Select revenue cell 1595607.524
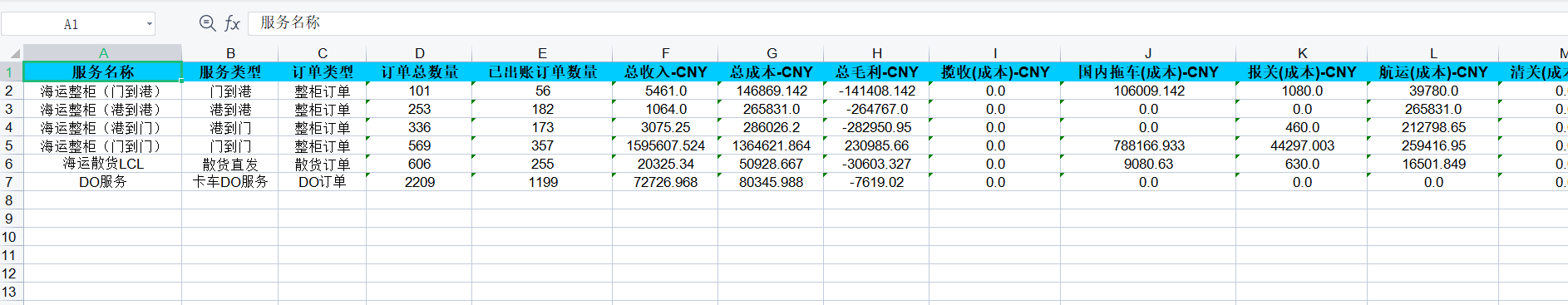1568x305 pixels. [665, 145]
